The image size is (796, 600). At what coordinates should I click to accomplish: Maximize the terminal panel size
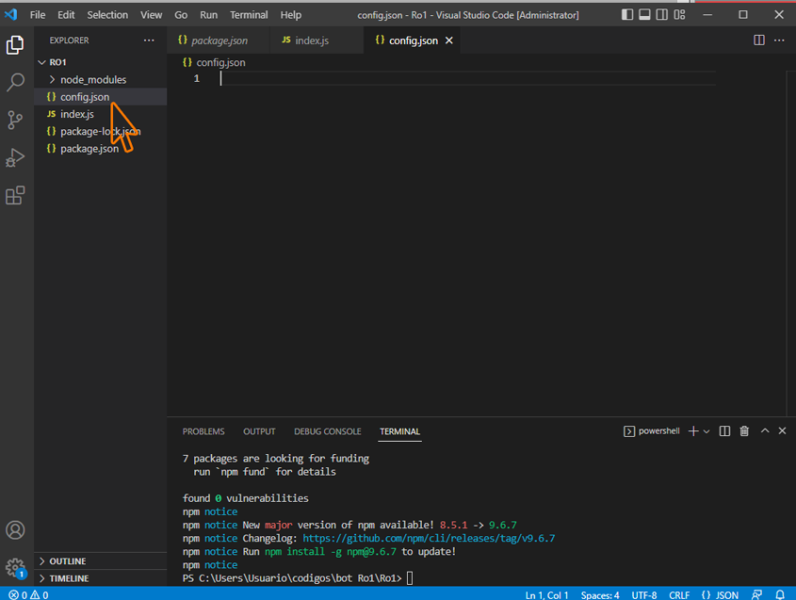(765, 431)
